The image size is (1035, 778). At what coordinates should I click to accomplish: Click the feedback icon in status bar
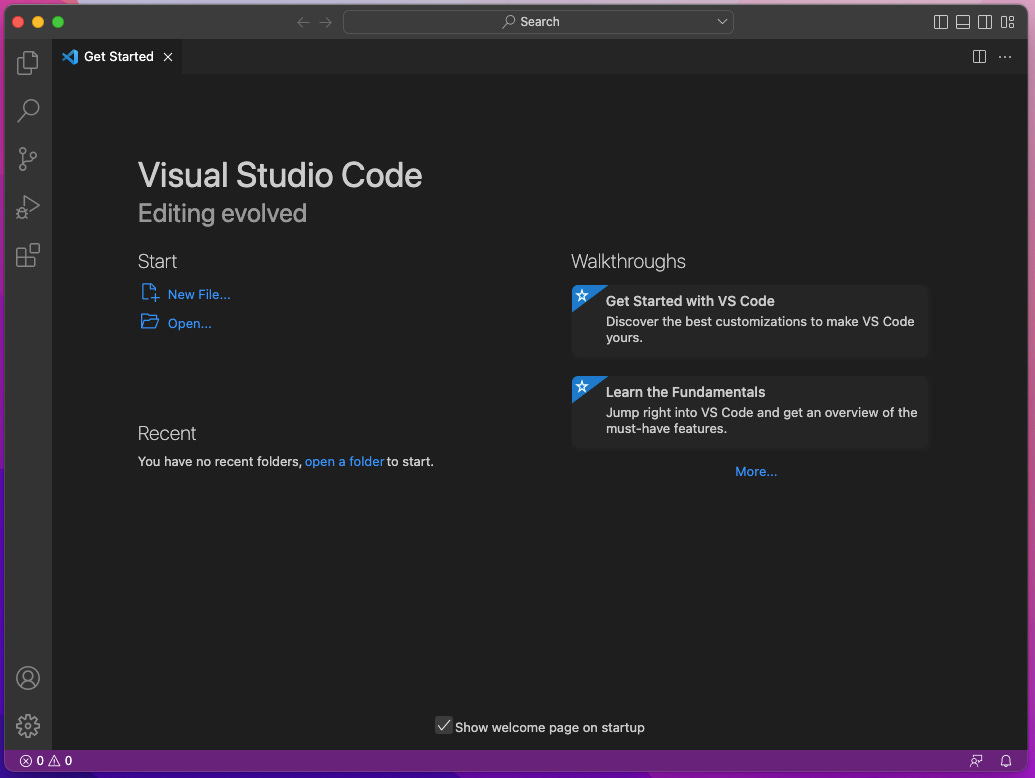click(x=976, y=761)
